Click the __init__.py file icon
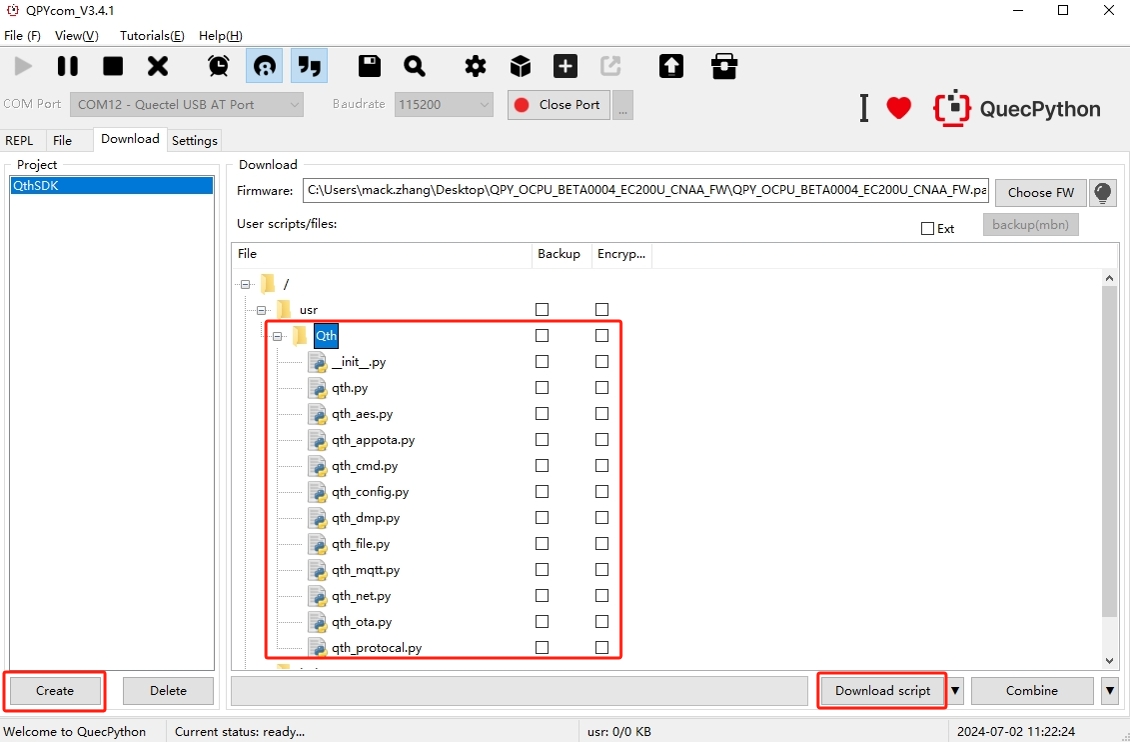The width and height of the screenshot is (1130, 742). pyautogui.click(x=317, y=362)
